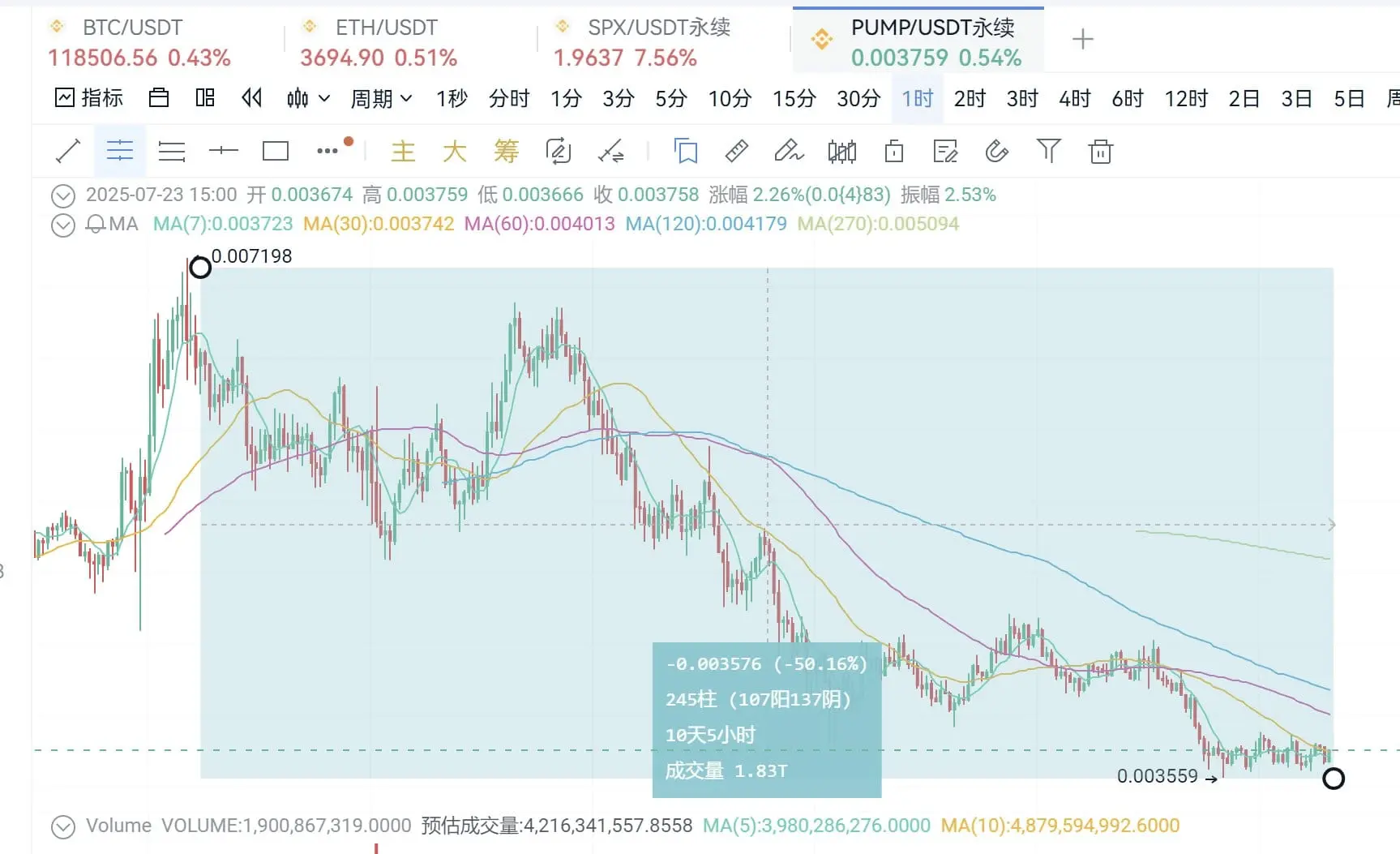1400x854 pixels.
Task: Click the MA alert bell icon
Action: tap(95, 225)
